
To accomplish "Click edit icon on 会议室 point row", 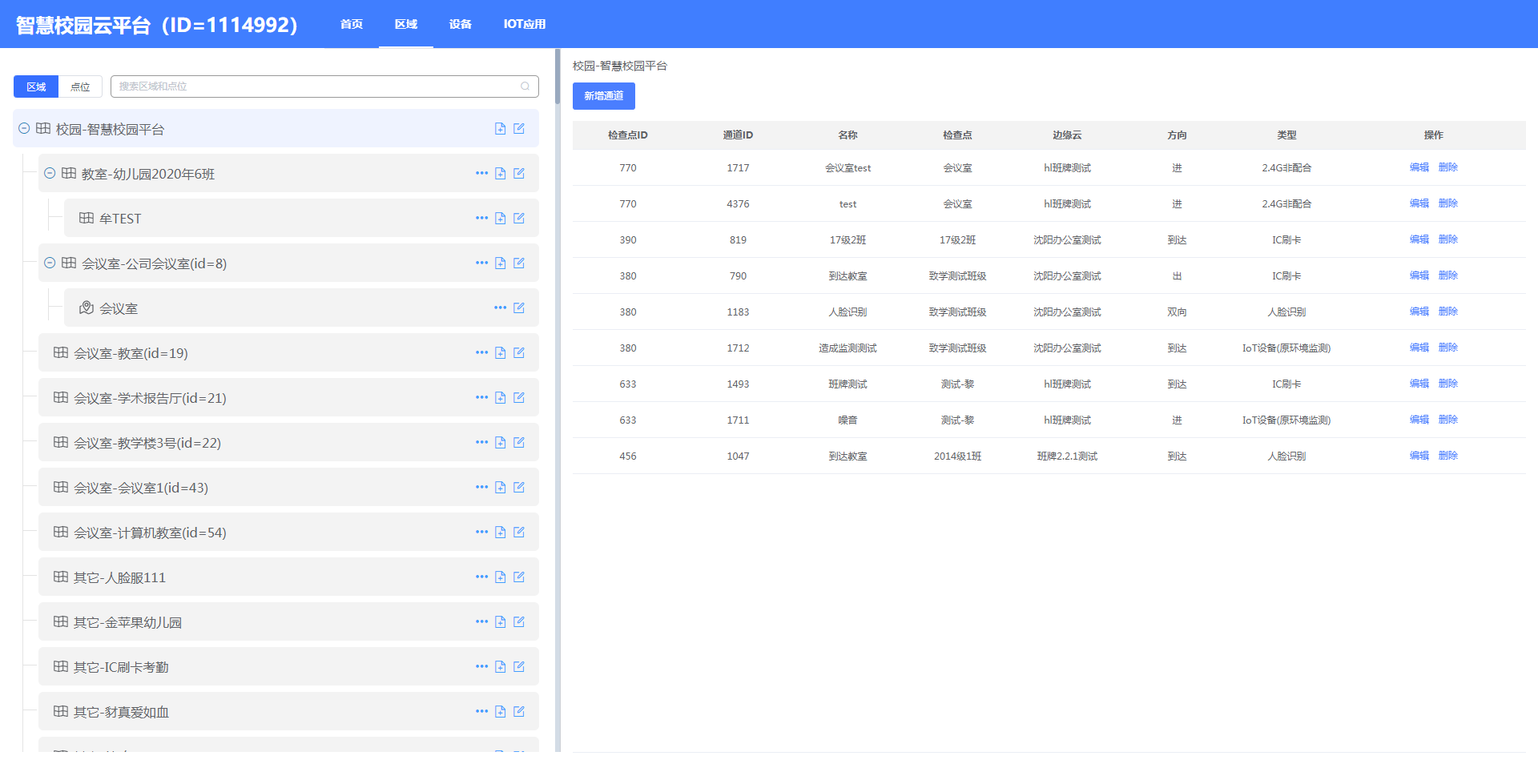I will pos(519,308).
